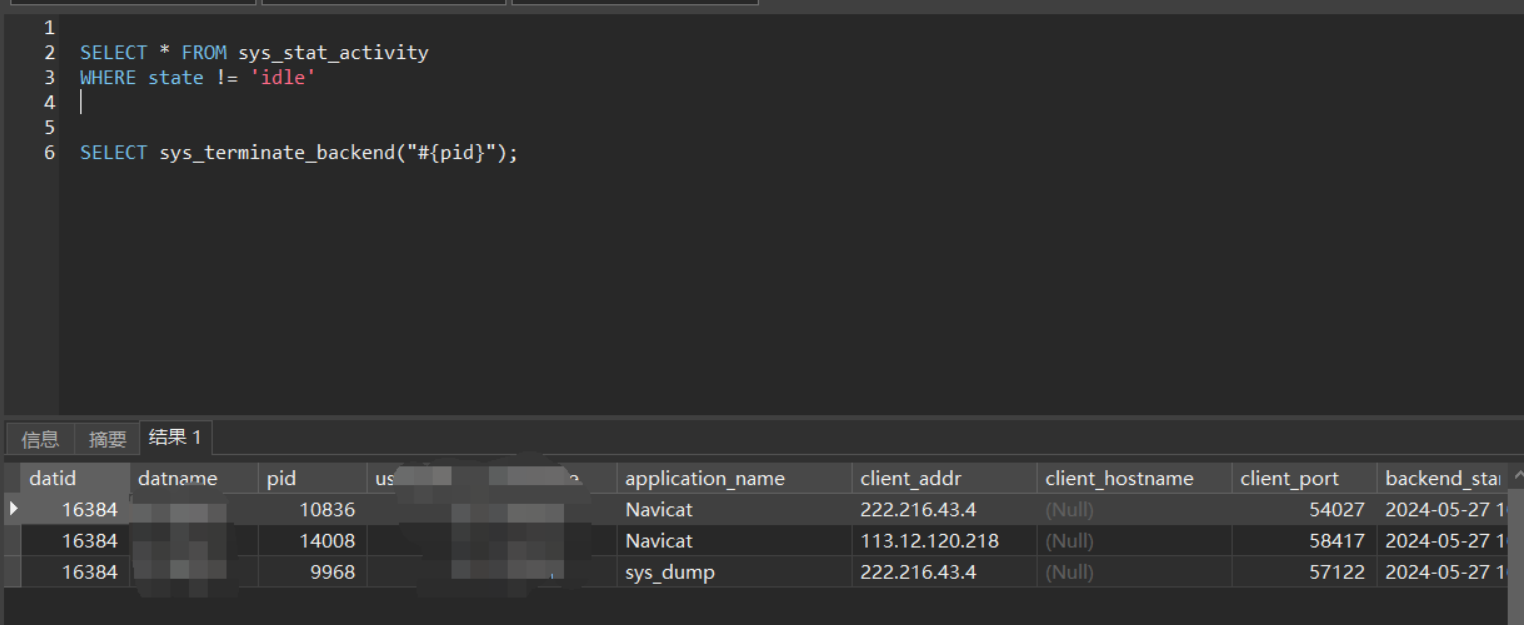Click the client_hostname column header

pos(1134,478)
